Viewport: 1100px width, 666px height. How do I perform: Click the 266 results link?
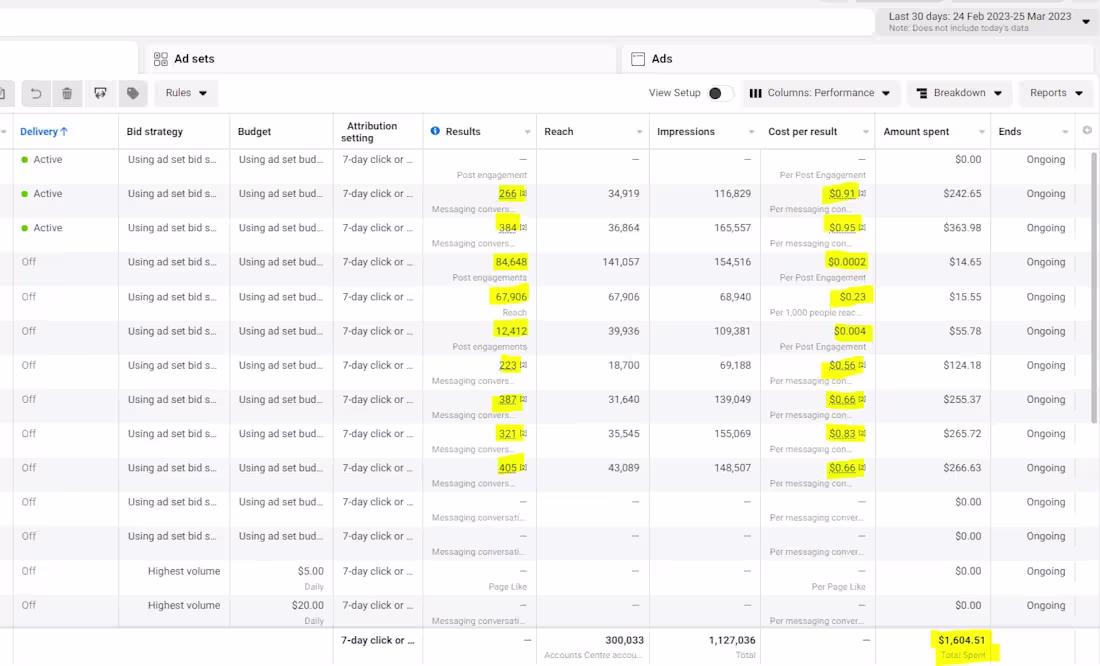click(x=507, y=194)
